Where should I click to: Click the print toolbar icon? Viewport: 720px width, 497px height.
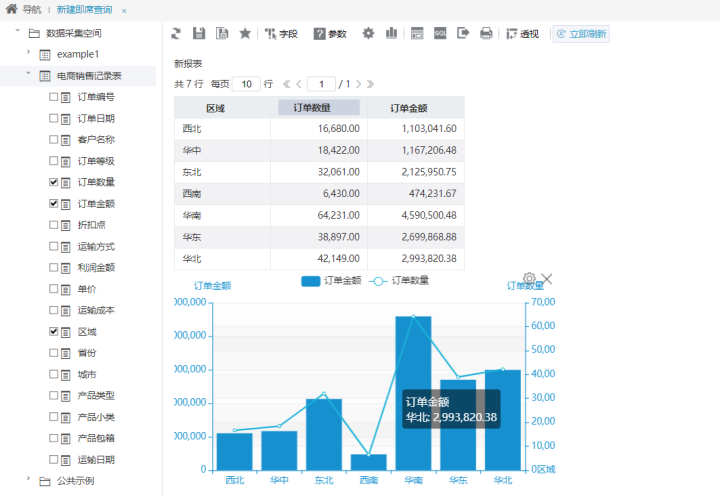point(486,34)
